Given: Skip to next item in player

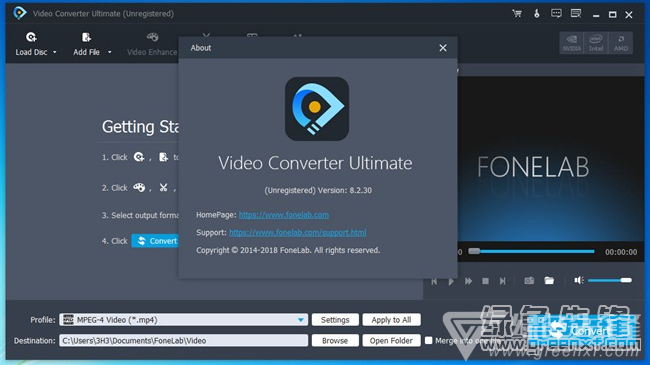Looking at the screenshot, I should [x=502, y=281].
